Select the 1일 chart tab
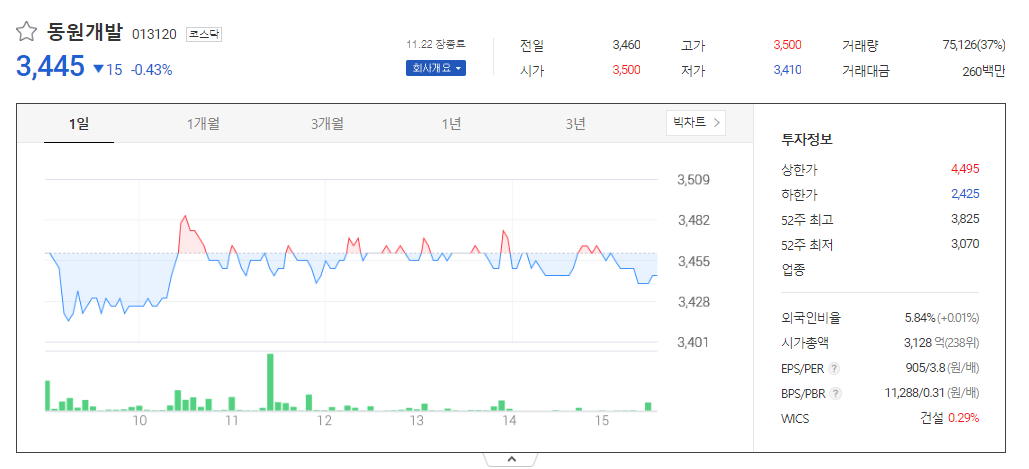Viewport: 1029px width, 469px height. point(79,123)
